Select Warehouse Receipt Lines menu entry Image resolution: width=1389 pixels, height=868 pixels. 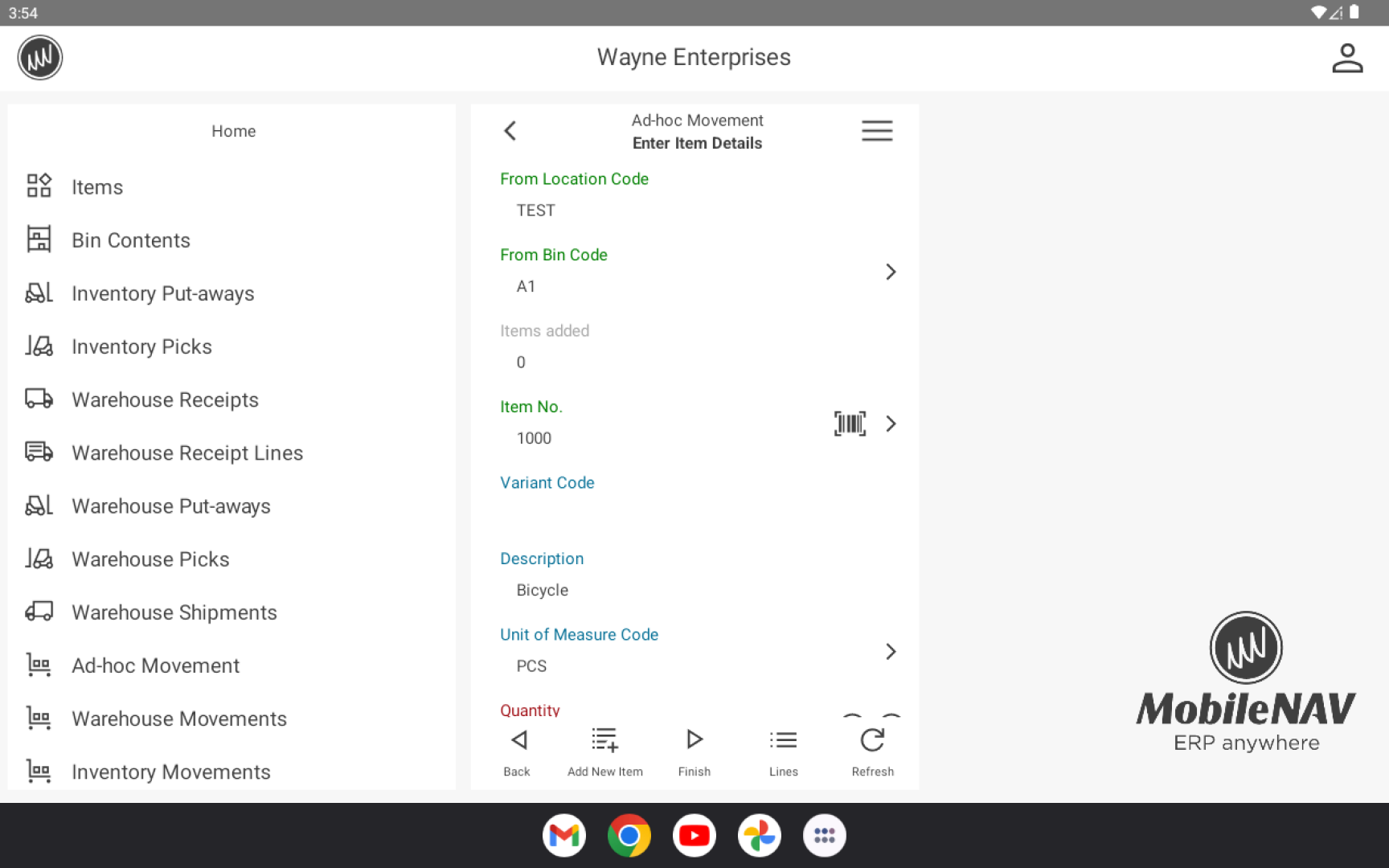coord(231,452)
